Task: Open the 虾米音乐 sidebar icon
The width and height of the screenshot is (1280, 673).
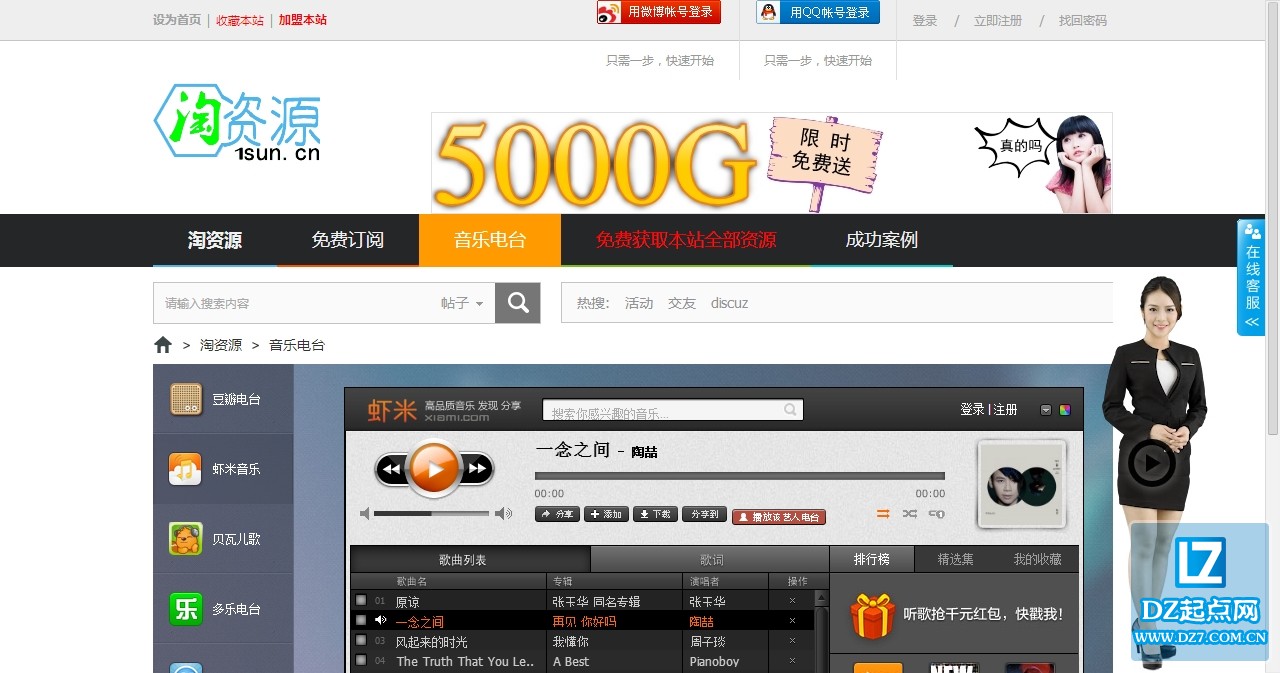Action: 186,468
